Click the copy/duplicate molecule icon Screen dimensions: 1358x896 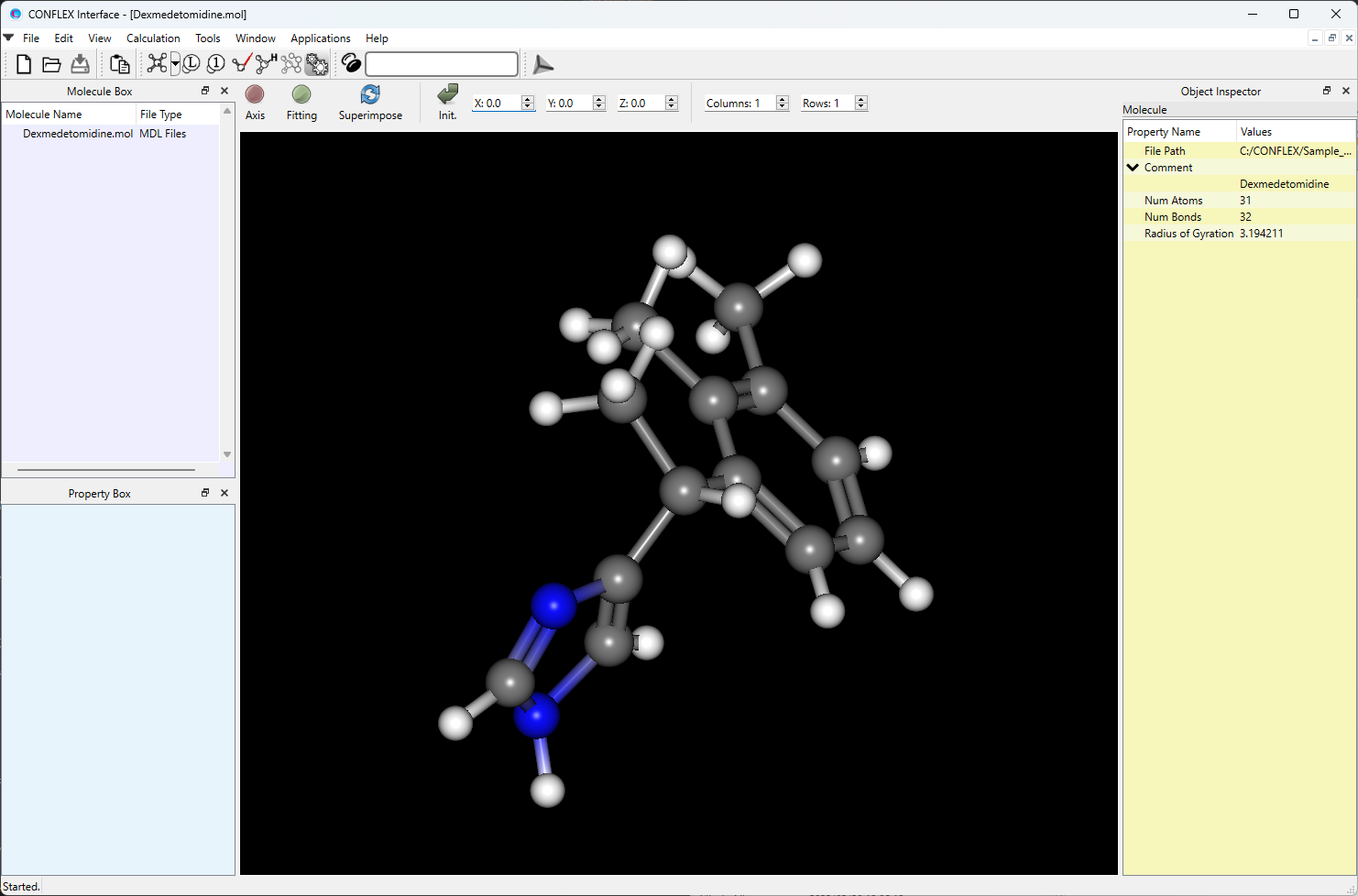click(x=119, y=64)
